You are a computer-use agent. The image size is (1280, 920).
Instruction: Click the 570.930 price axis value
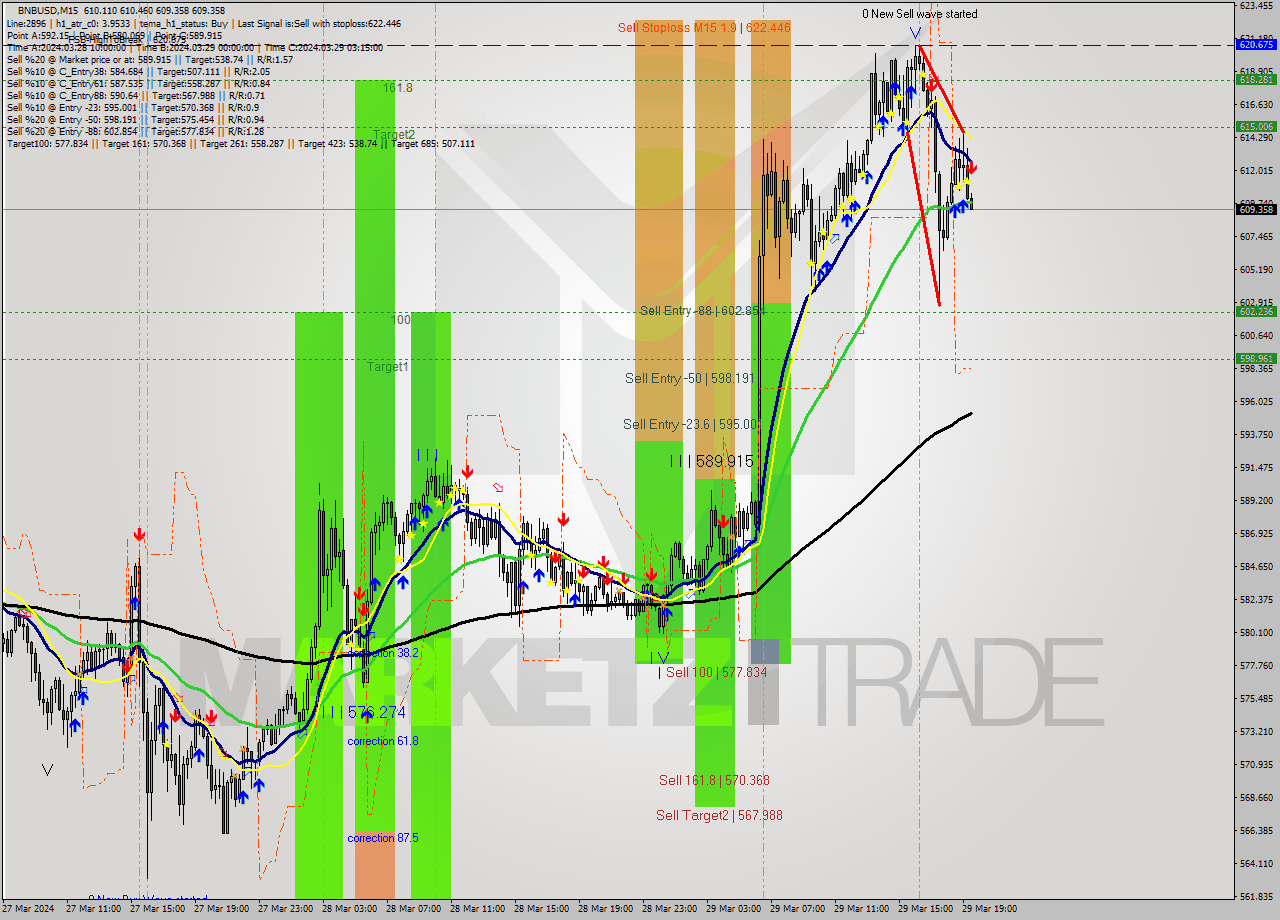1256,765
